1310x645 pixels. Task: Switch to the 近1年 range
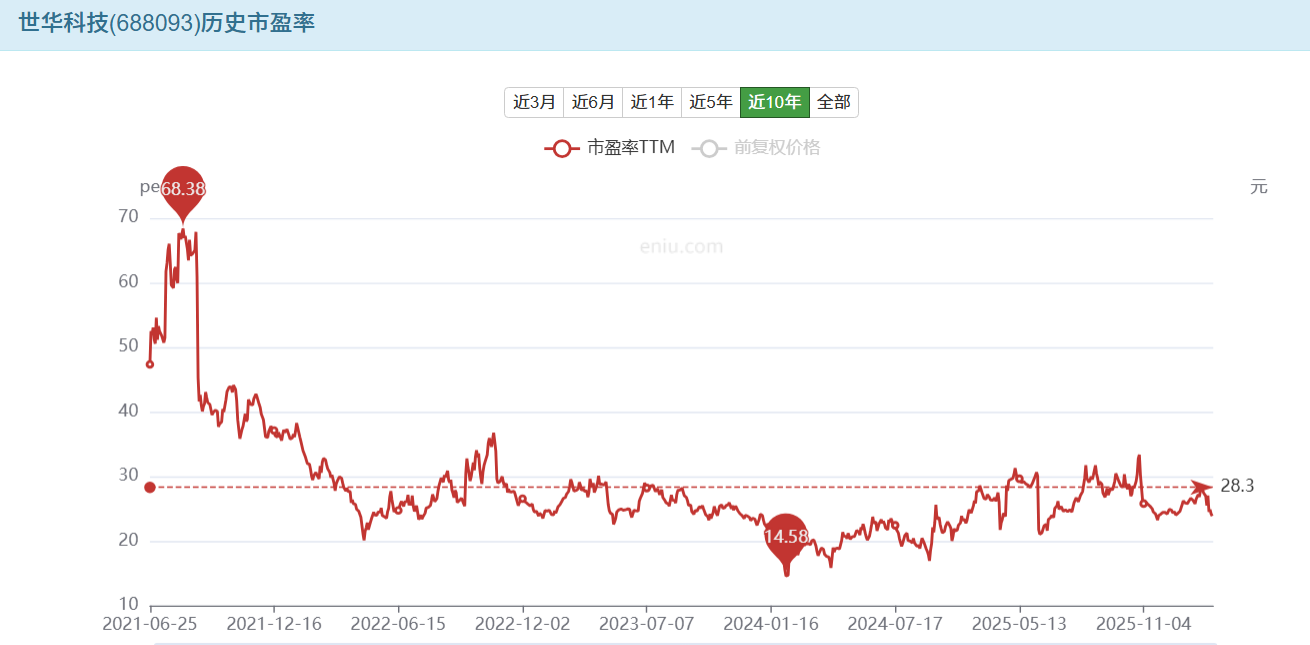point(652,102)
